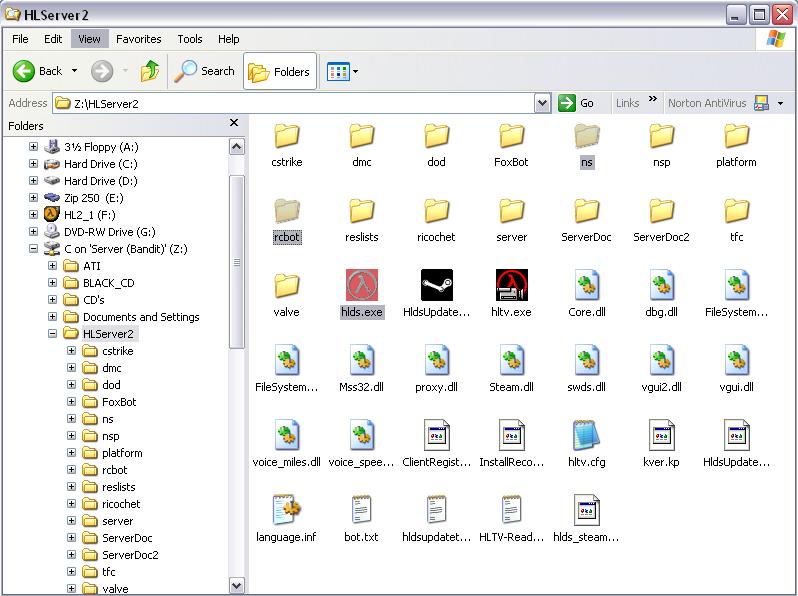Open the View menu
Screen dimensions: 798x596
90,39
